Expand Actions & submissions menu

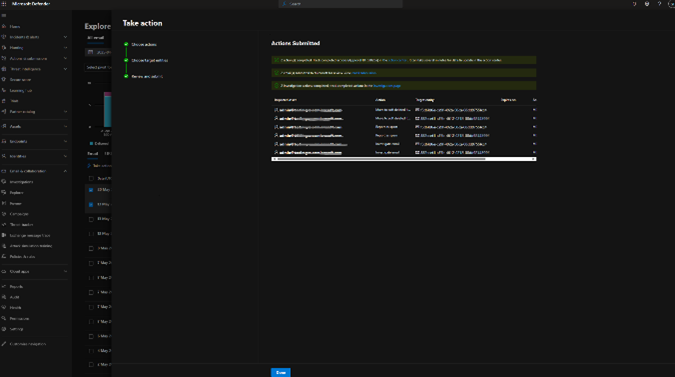click(65, 58)
